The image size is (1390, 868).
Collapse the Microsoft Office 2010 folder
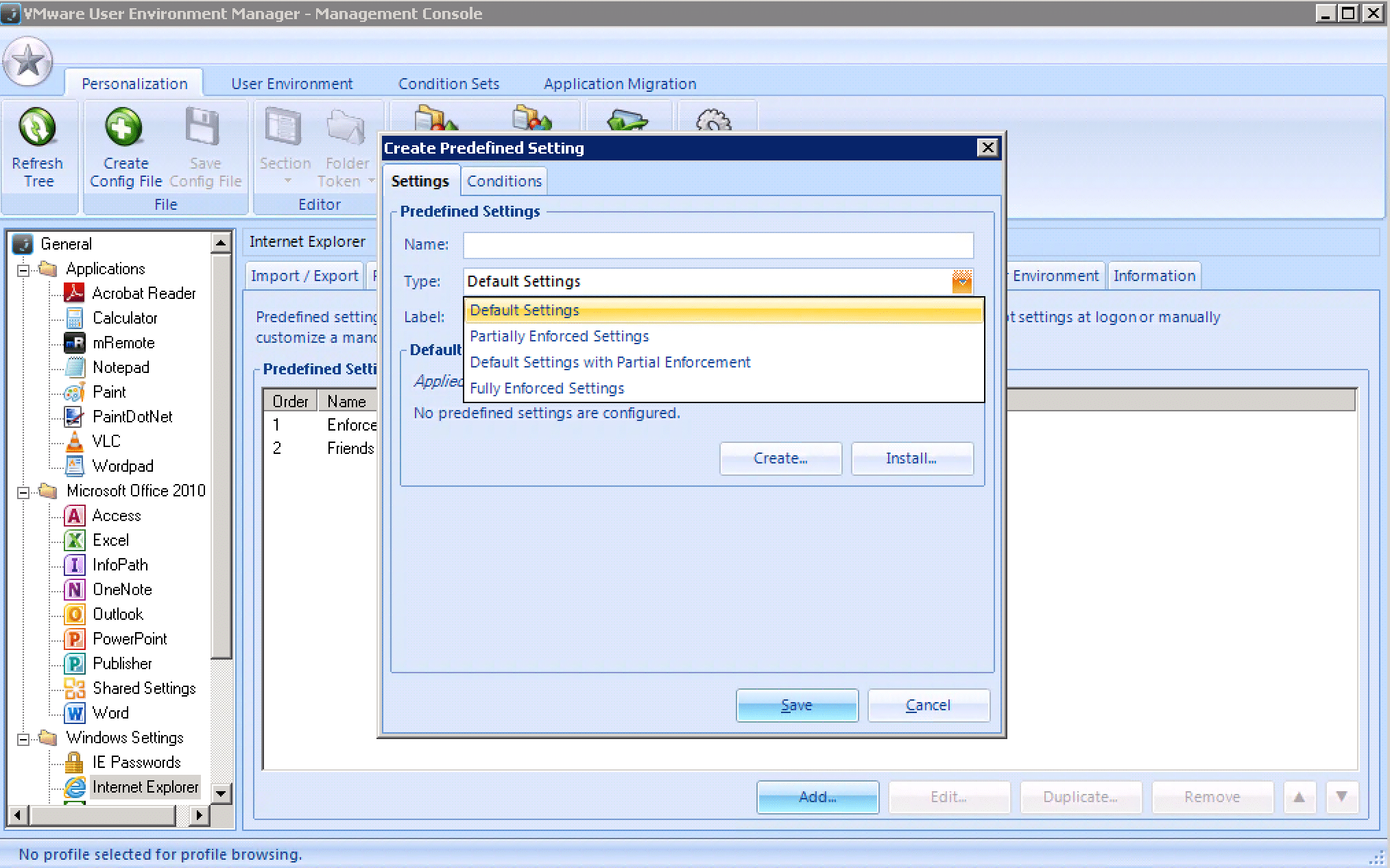click(x=23, y=492)
